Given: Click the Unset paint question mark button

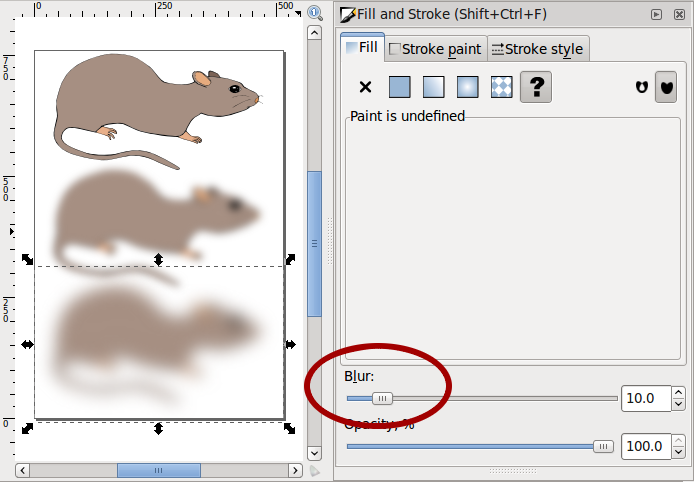Looking at the screenshot, I should coord(536,87).
